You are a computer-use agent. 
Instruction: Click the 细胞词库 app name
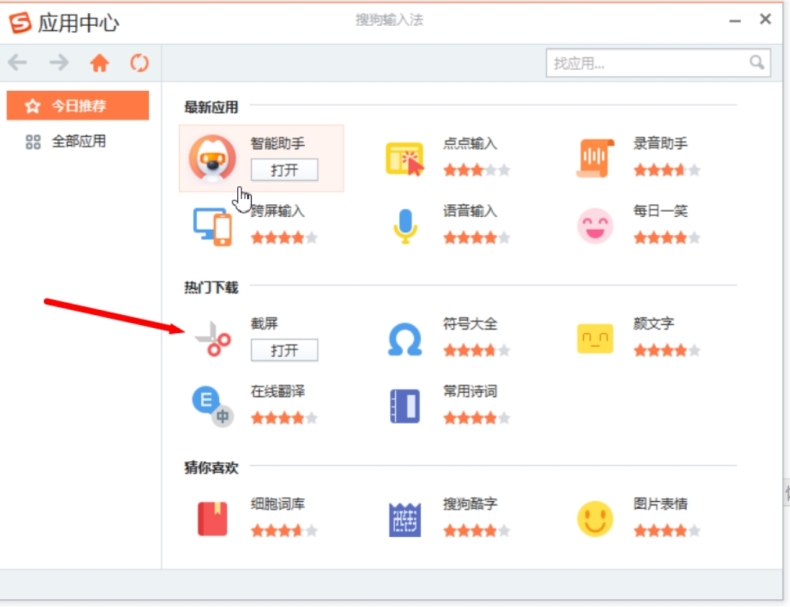click(278, 504)
